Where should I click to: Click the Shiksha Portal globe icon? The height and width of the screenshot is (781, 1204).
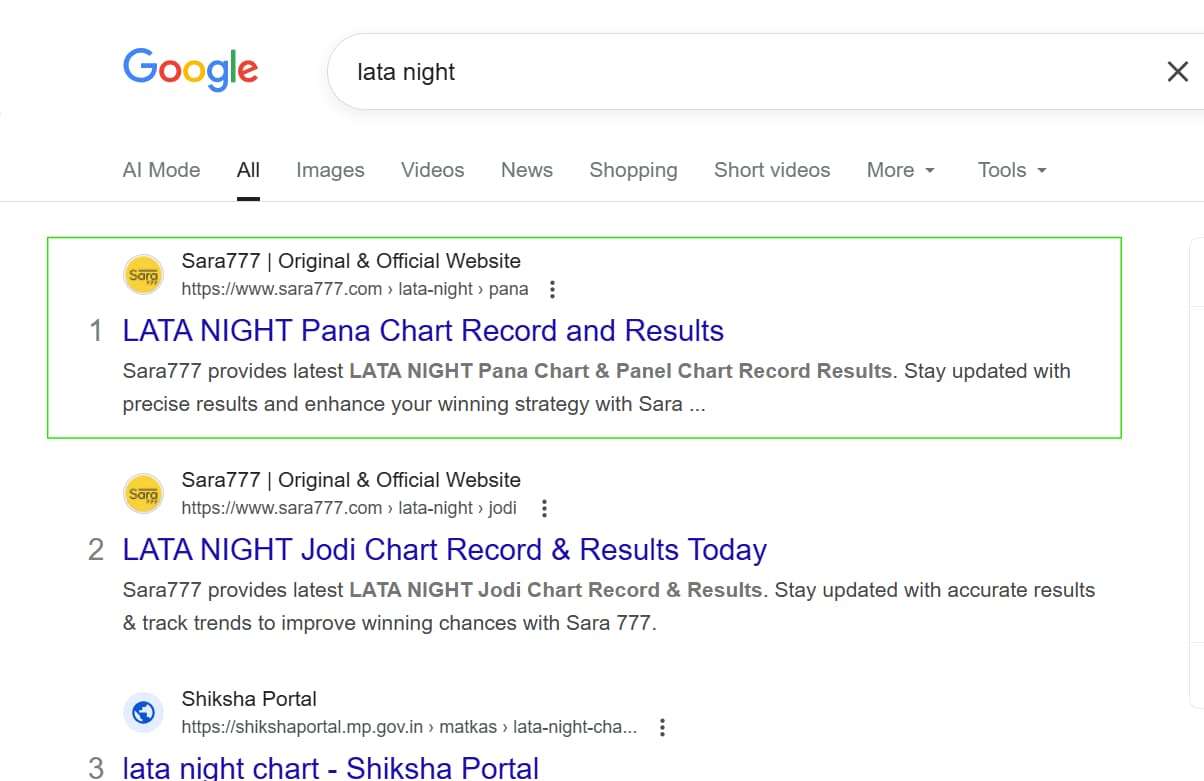(x=143, y=713)
